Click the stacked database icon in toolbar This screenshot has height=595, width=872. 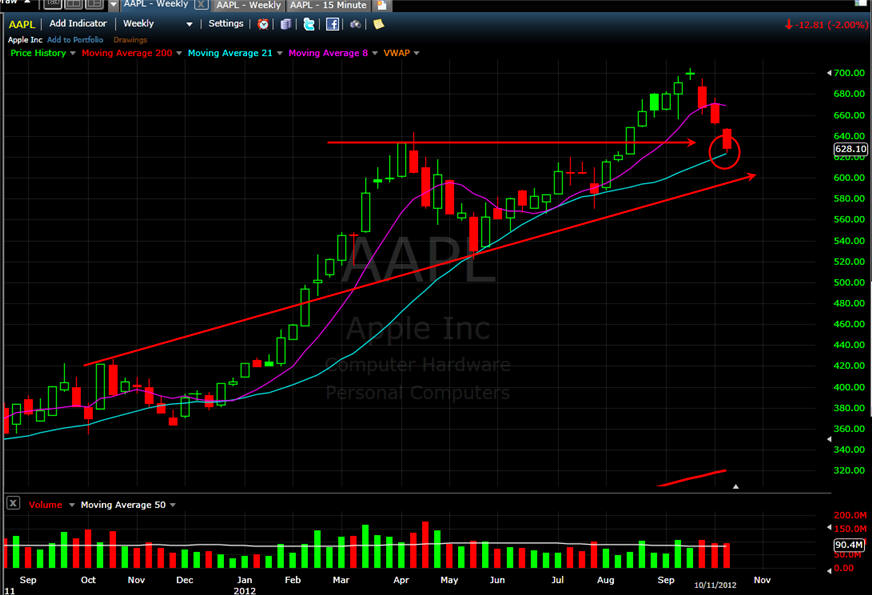[286, 24]
